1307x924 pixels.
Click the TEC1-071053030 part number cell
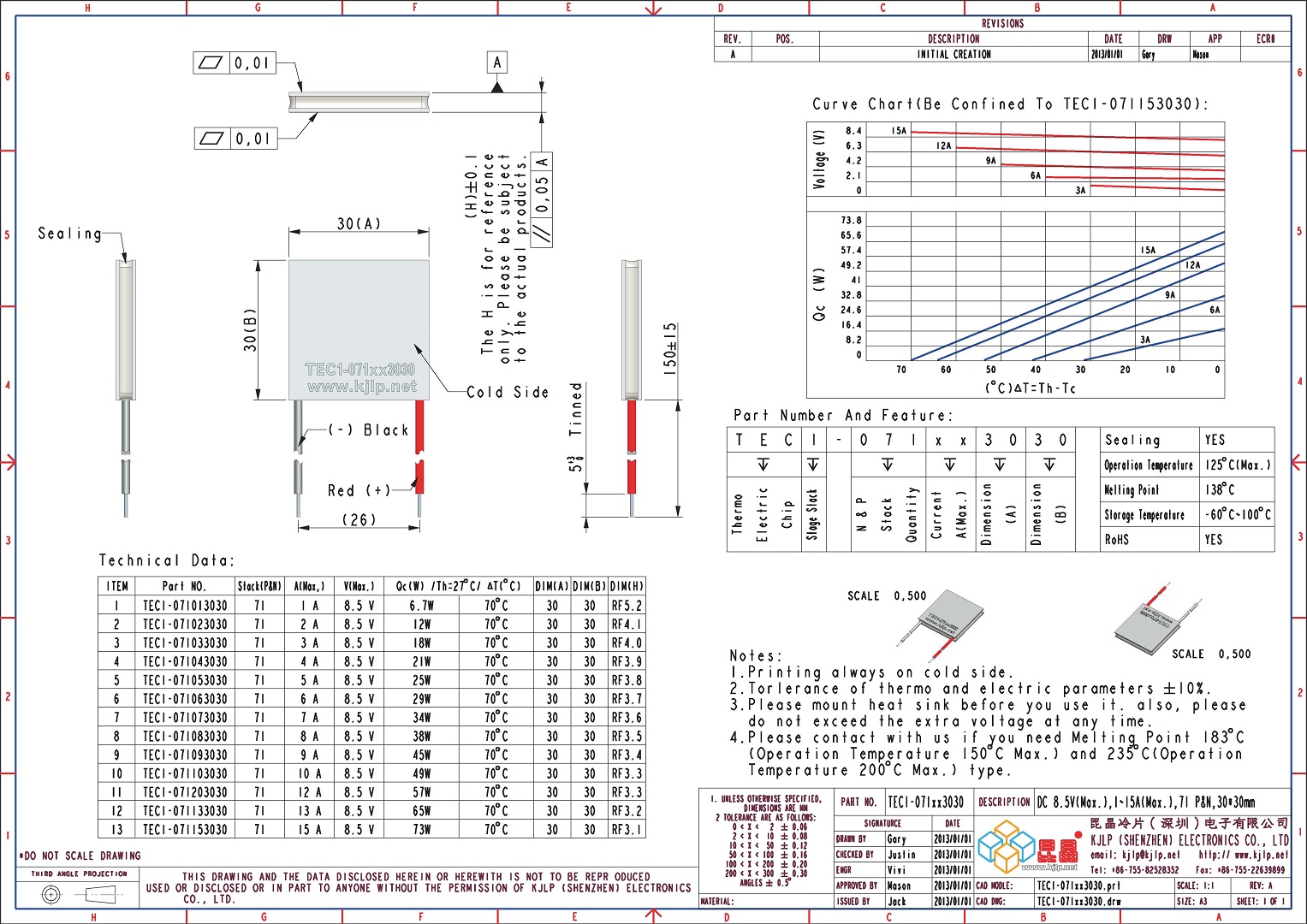pyautogui.click(x=185, y=681)
